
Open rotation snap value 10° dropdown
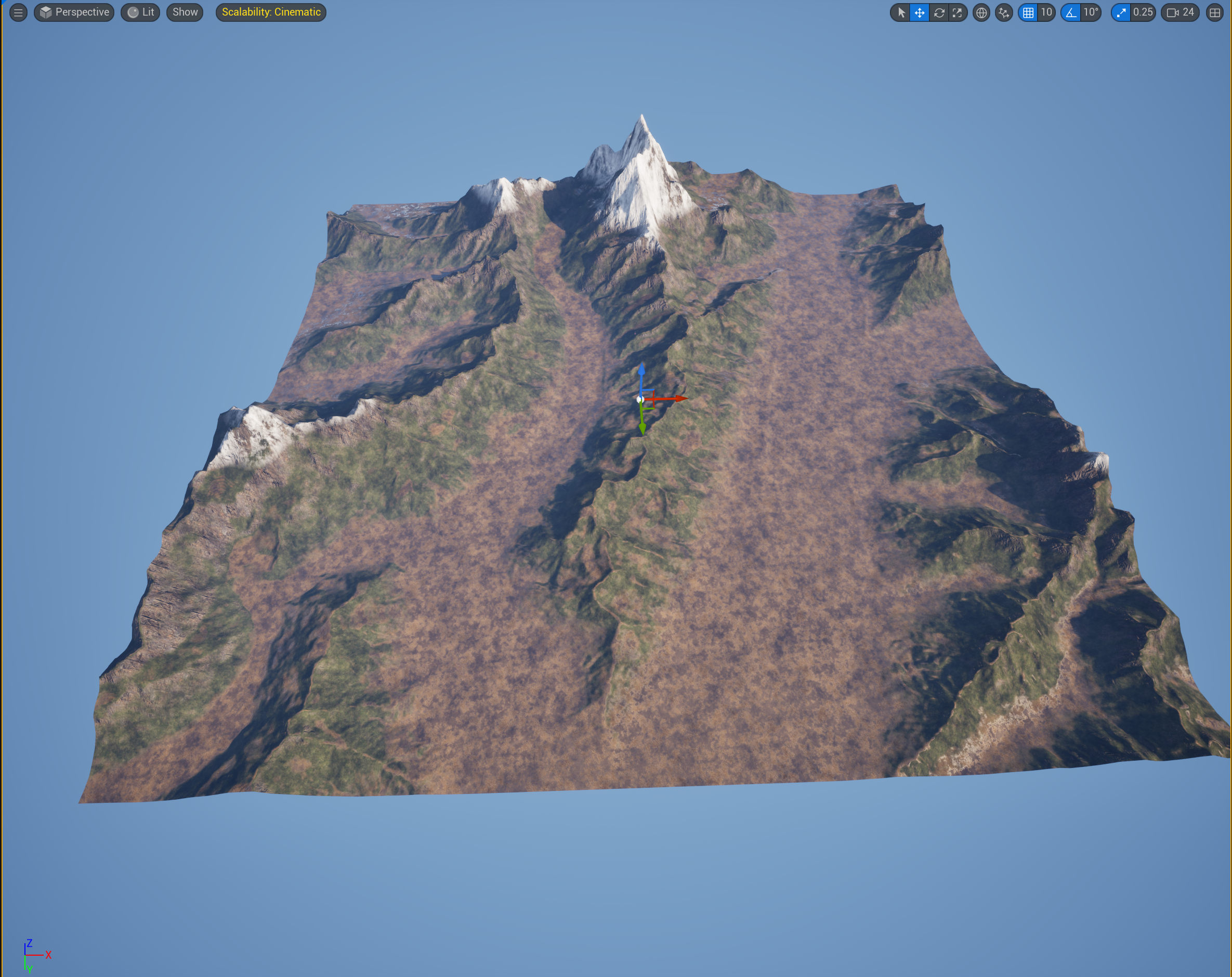(x=1091, y=12)
